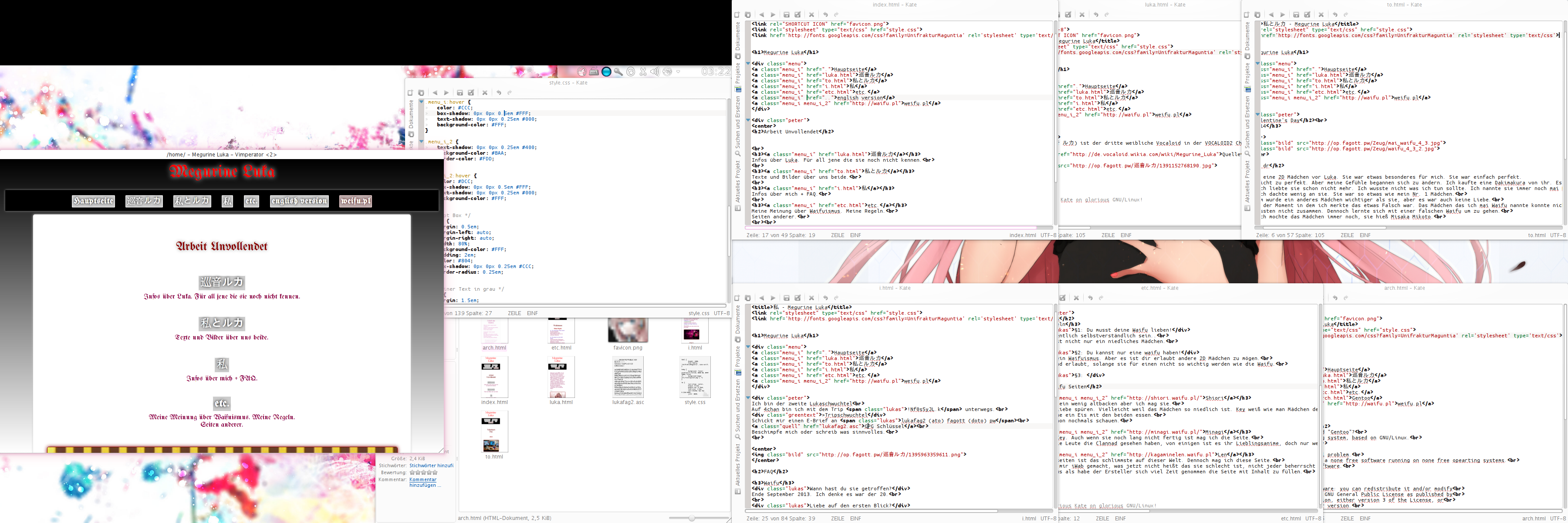Close document via X in style.css Kate toolbar
Screen dimensions: 1568x523
[x=485, y=93]
